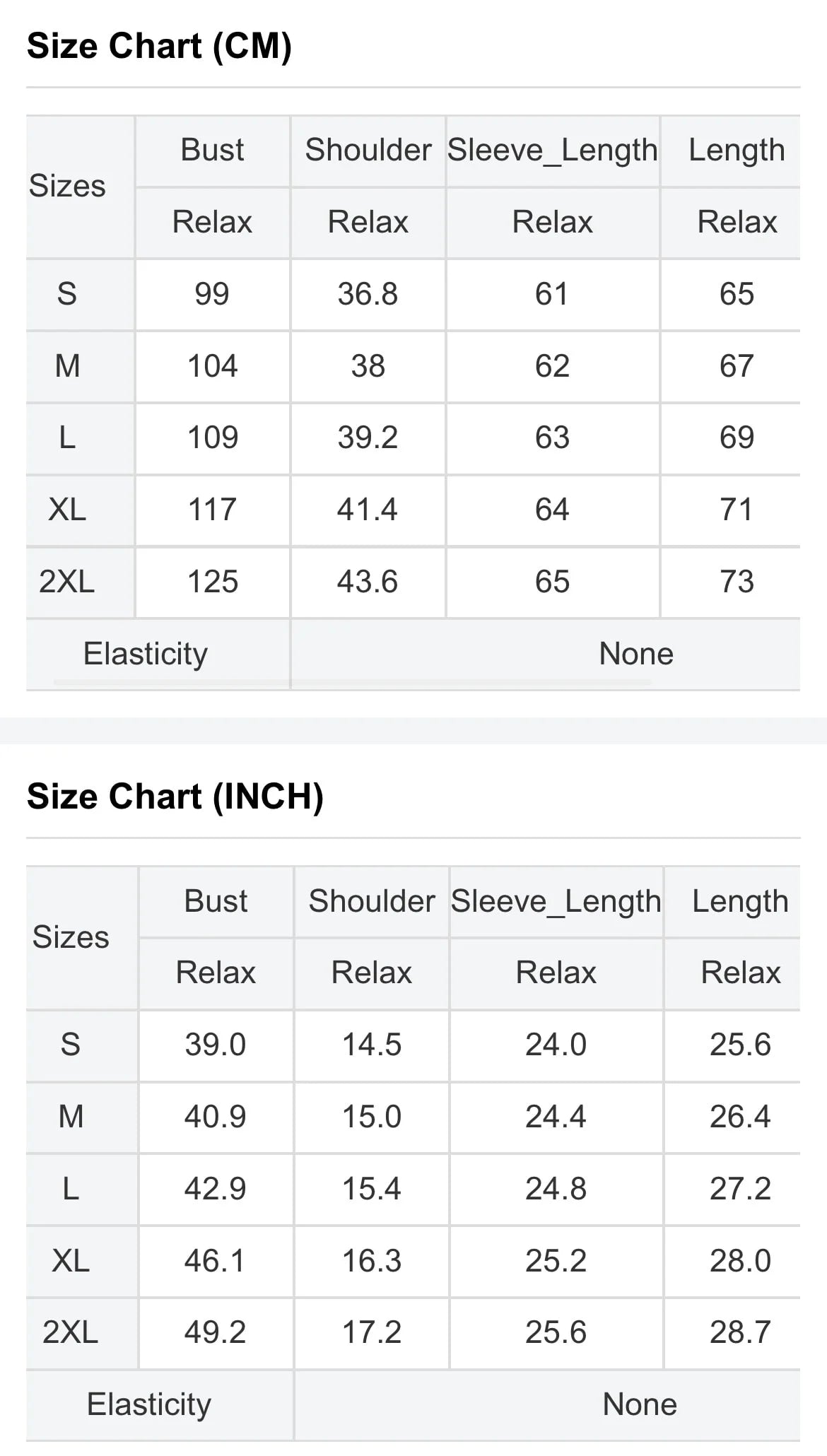
Task: Click Elasticity value None in INCH chart
Action: 640,1404
